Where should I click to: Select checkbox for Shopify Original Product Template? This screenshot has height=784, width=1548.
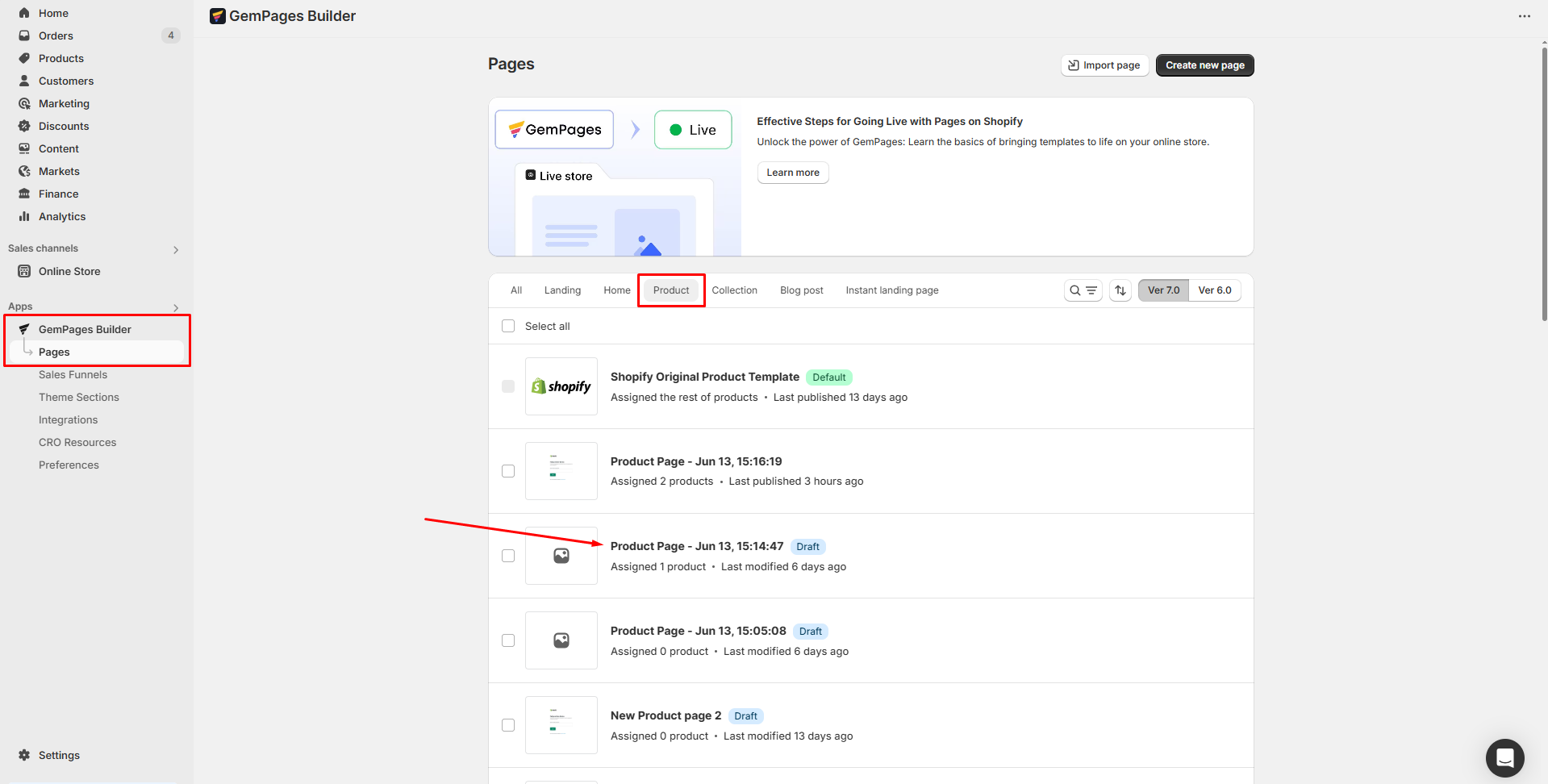(x=508, y=386)
